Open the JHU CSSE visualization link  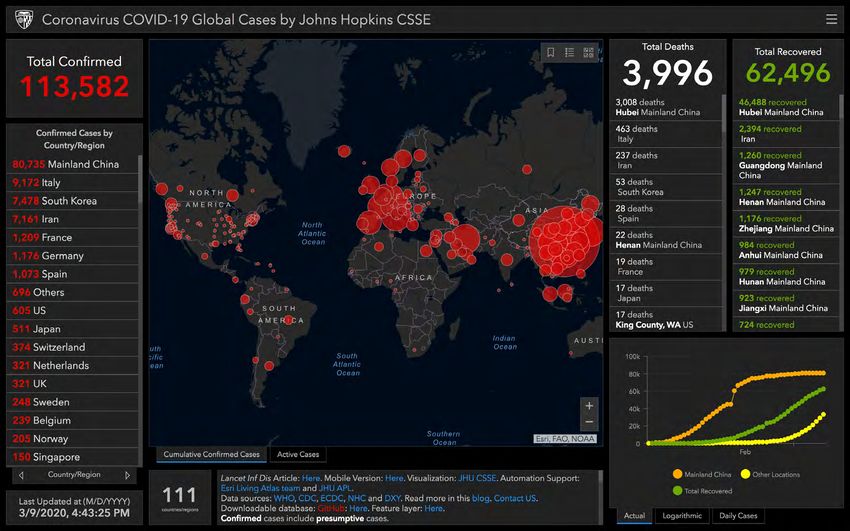click(x=477, y=478)
